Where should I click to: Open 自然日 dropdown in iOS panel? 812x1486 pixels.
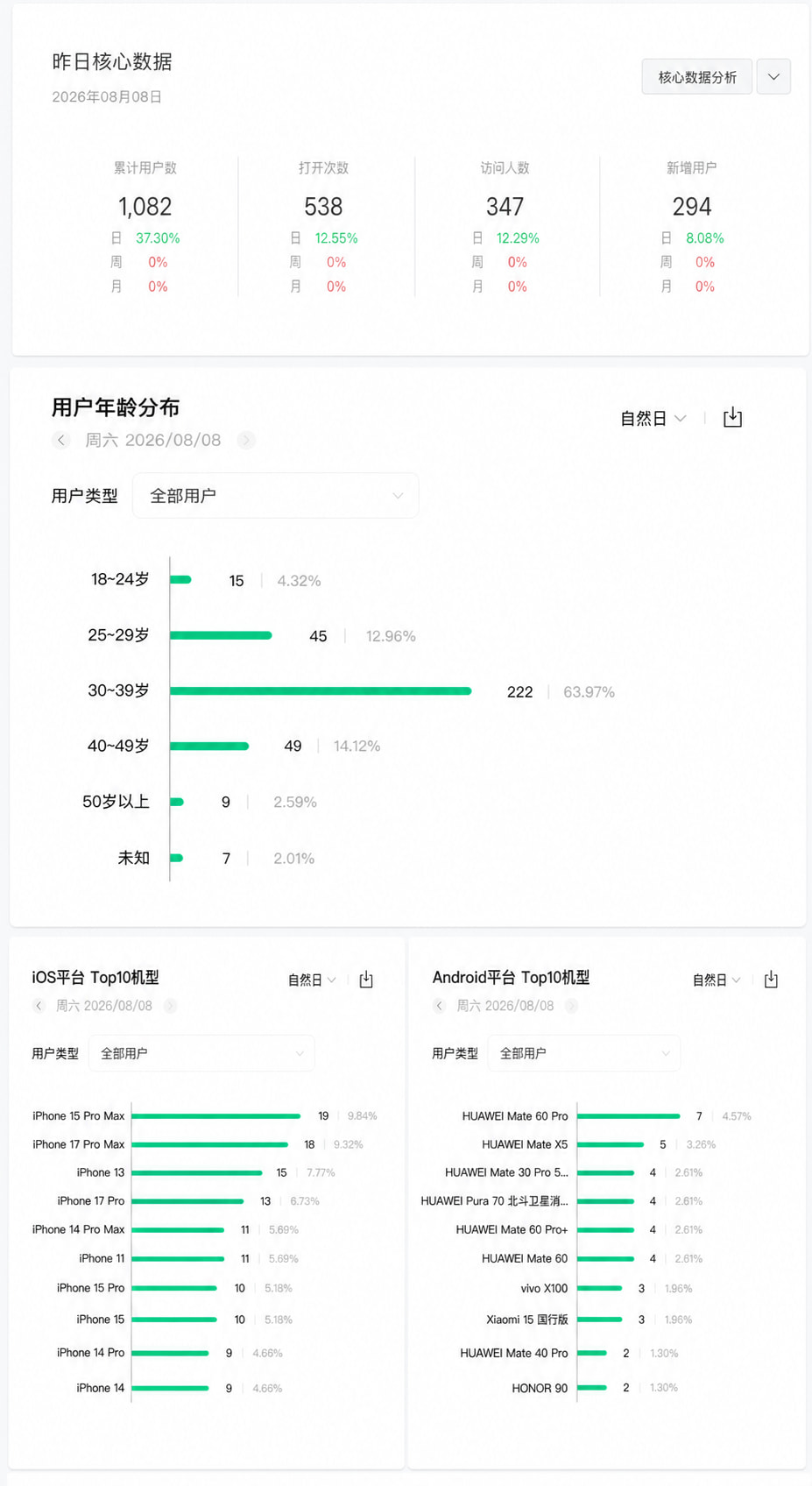[x=312, y=980]
